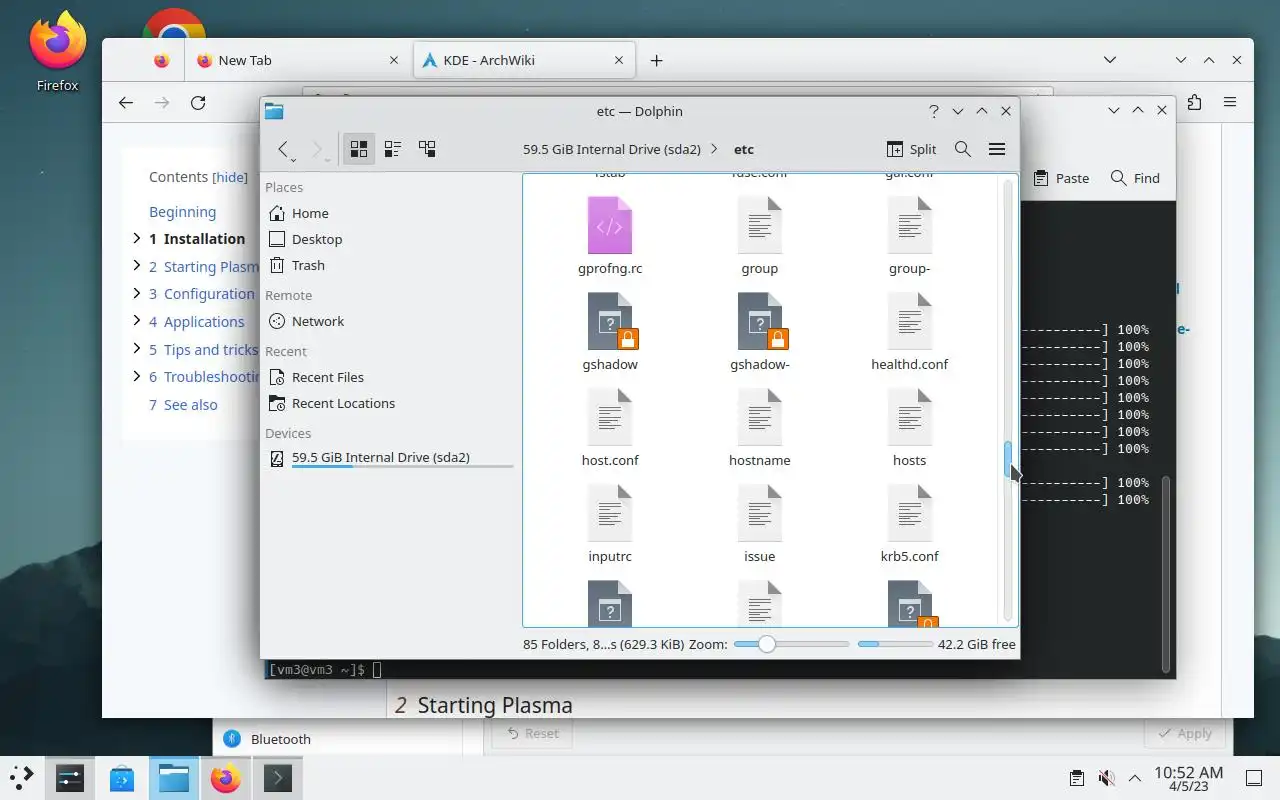Expand the Applications contents section
Image resolution: width=1280 pixels, height=800 pixels.
pos(136,321)
